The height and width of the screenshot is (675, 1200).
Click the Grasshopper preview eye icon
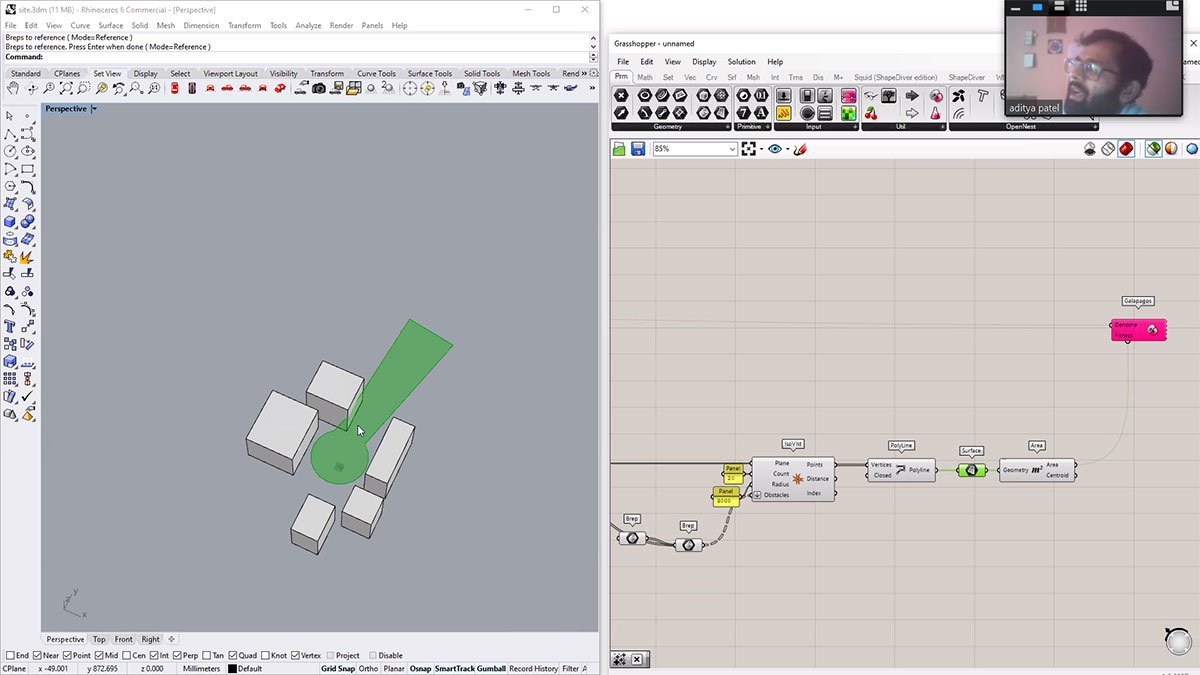tap(775, 149)
